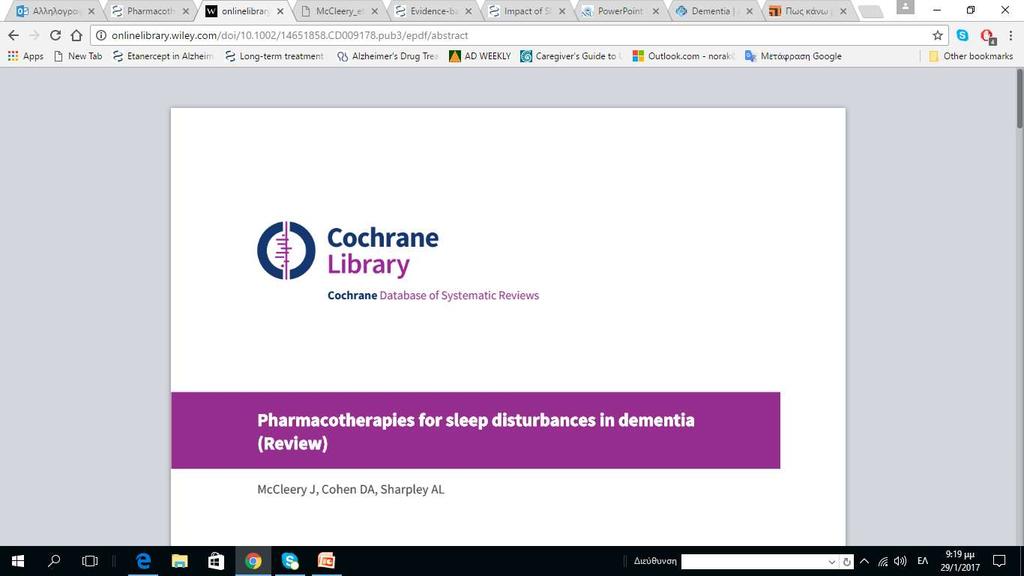
Task: Switch to the Πως κάνω tab
Action: tap(808, 11)
